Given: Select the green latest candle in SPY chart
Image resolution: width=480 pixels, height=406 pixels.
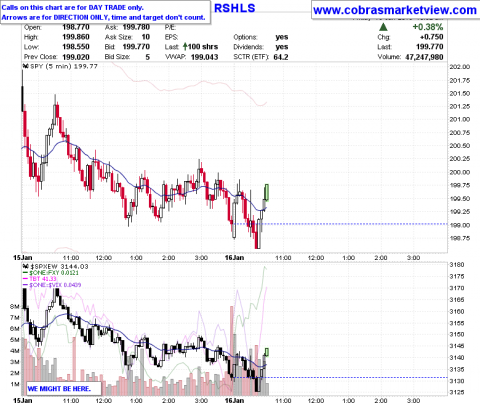Looking at the screenshot, I should pyautogui.click(x=267, y=193).
